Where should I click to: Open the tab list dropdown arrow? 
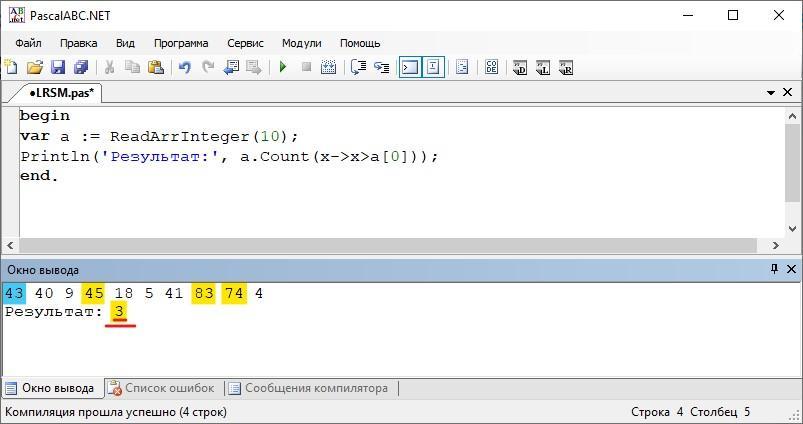[x=771, y=93]
